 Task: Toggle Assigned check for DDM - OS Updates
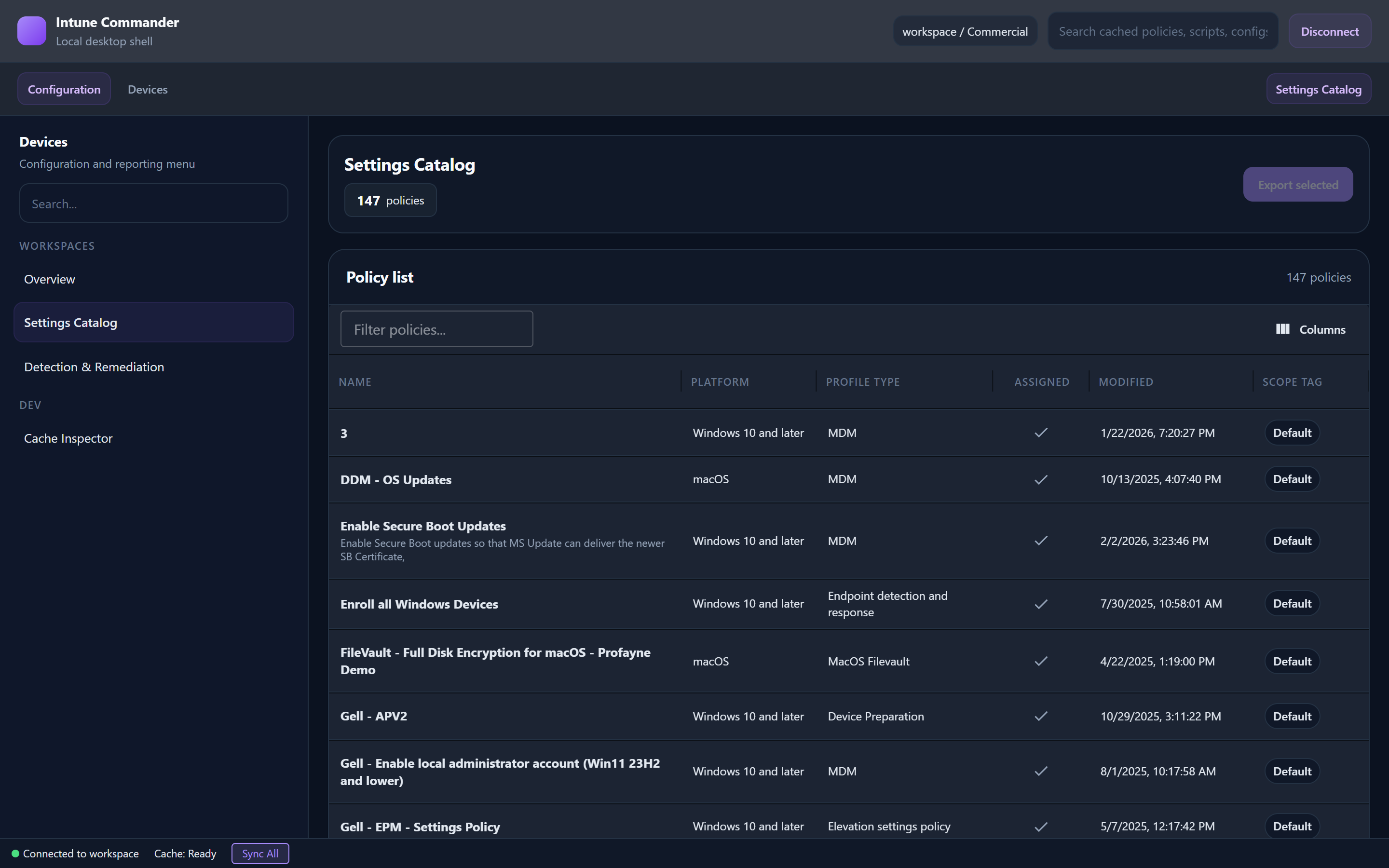[x=1041, y=479]
